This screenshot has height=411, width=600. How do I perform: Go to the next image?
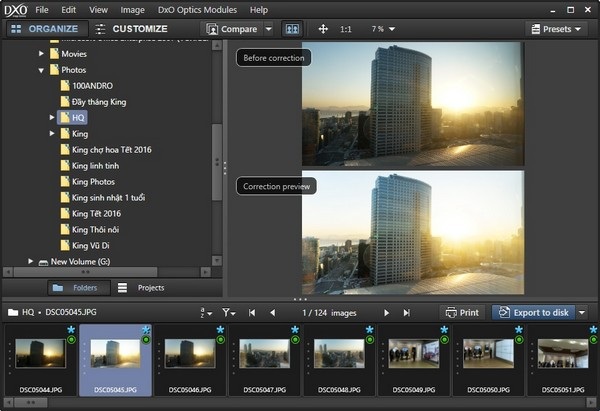386,313
